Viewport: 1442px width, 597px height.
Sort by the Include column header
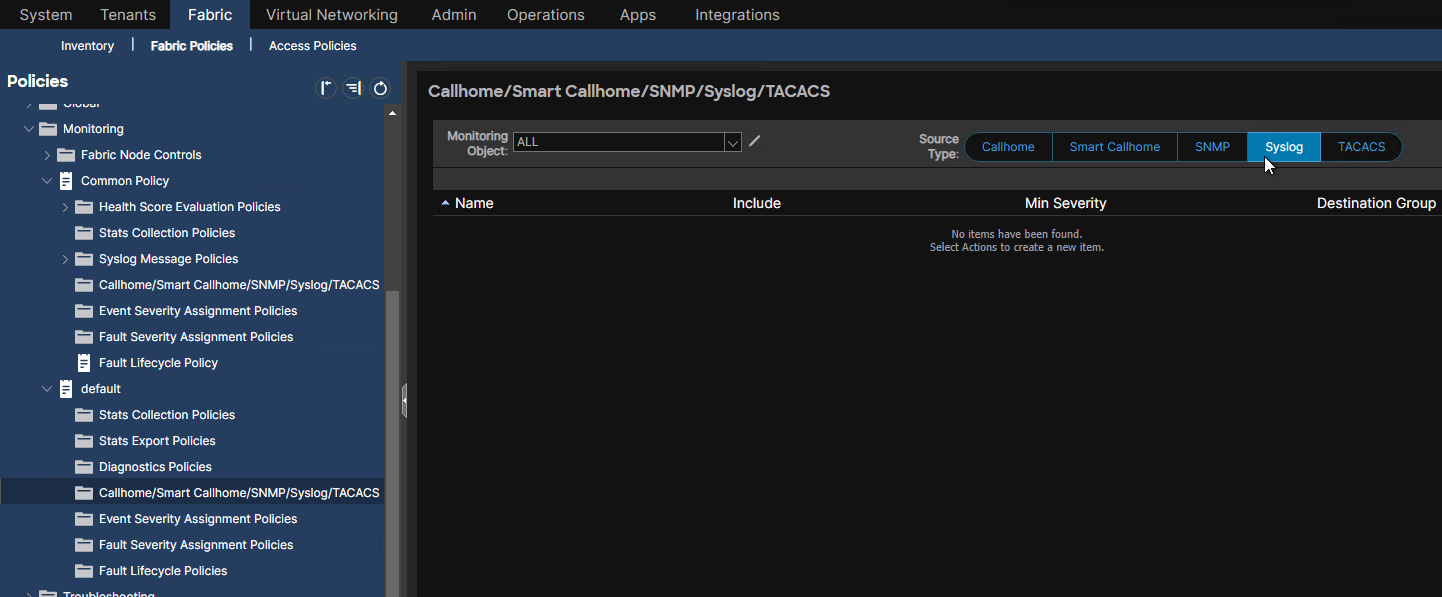(x=757, y=203)
